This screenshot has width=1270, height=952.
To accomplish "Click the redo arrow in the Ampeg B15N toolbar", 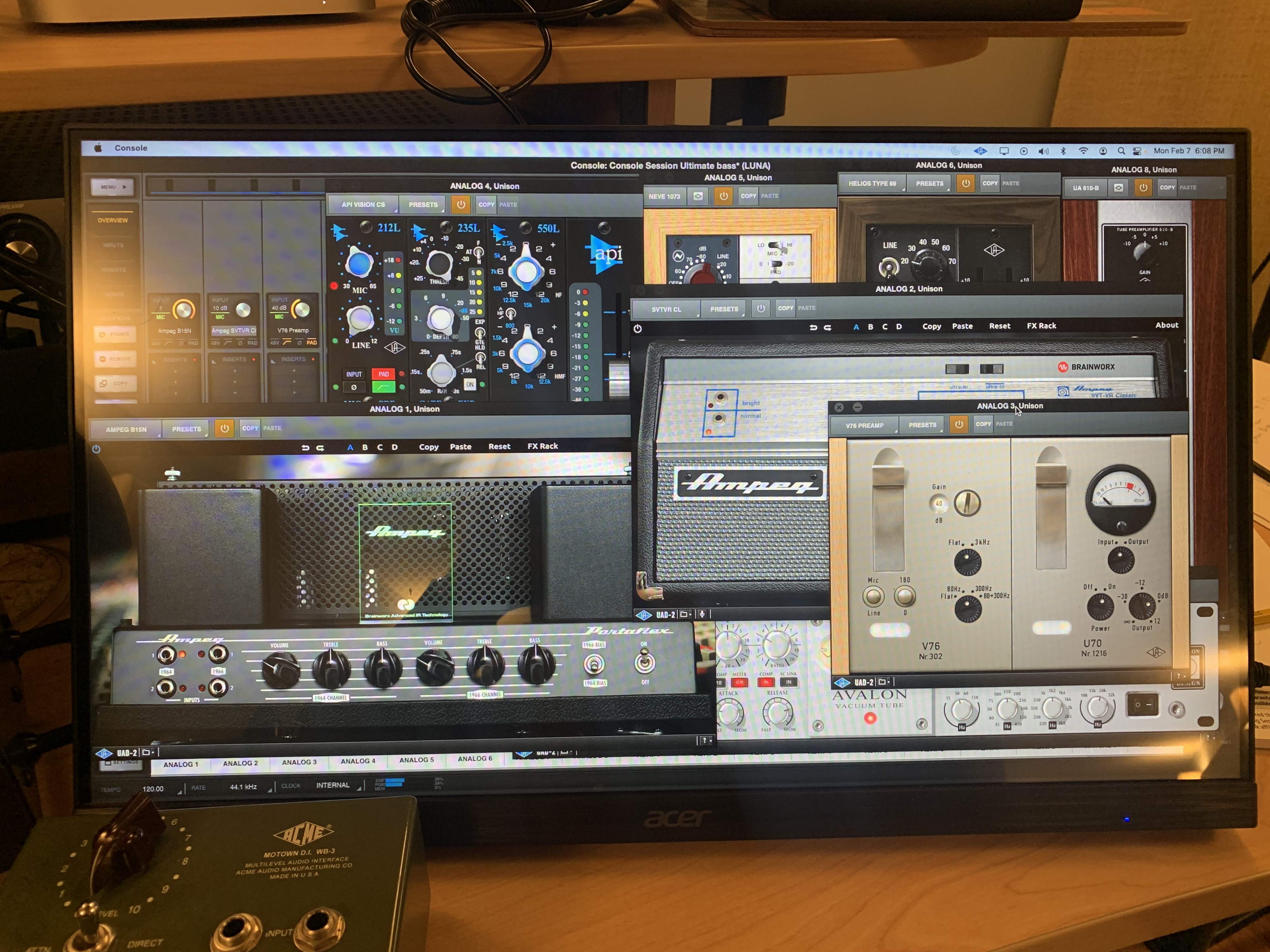I will (x=320, y=448).
